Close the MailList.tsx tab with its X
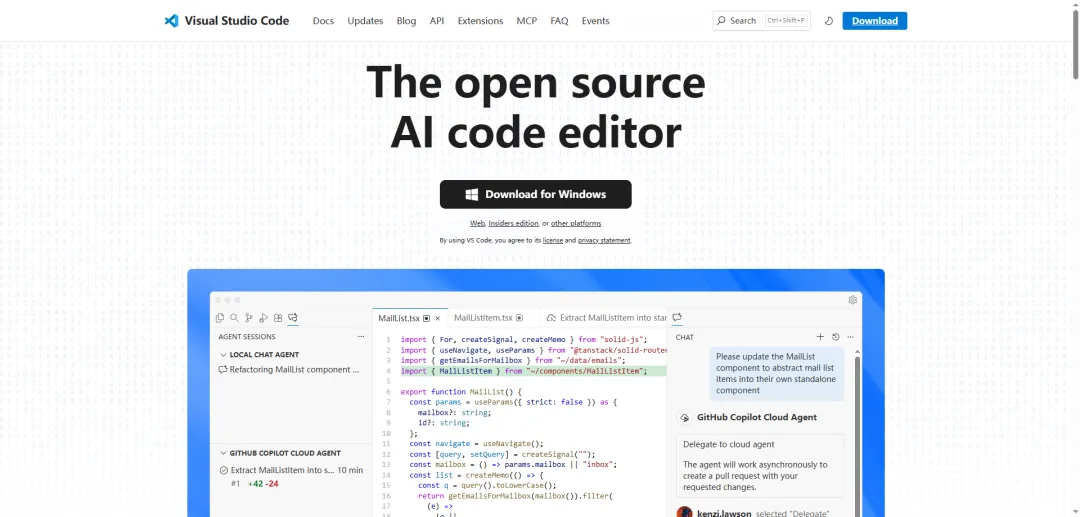The height and width of the screenshot is (517, 1080). pos(437,318)
